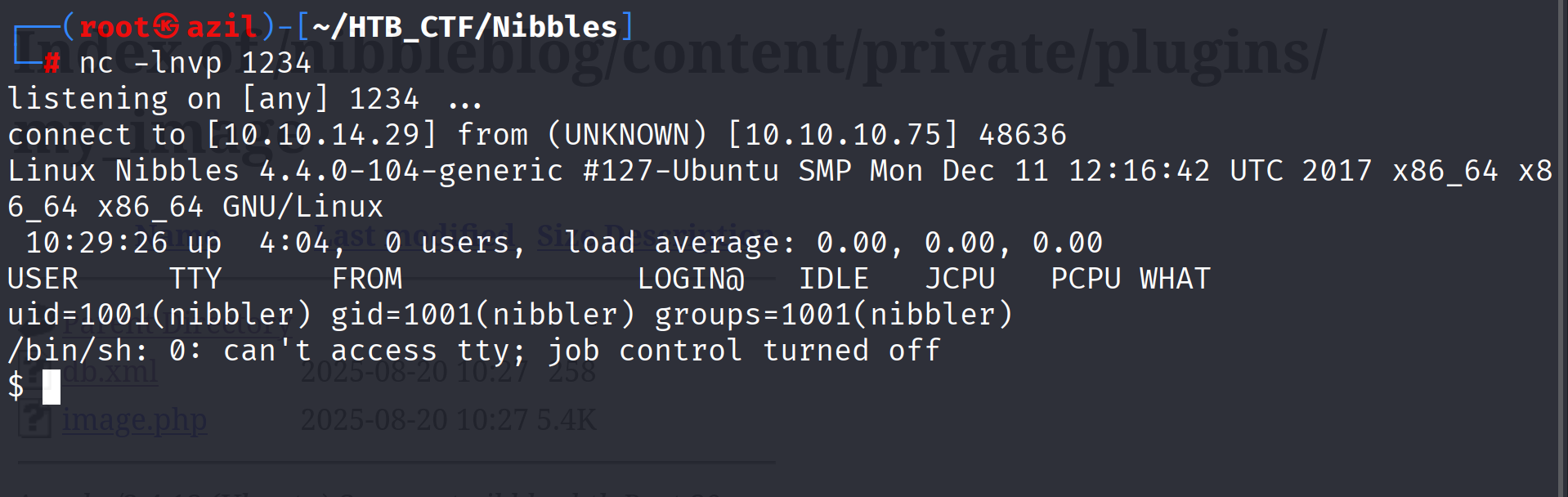
Task: Click the red root username in prompt
Action: click(x=114, y=27)
